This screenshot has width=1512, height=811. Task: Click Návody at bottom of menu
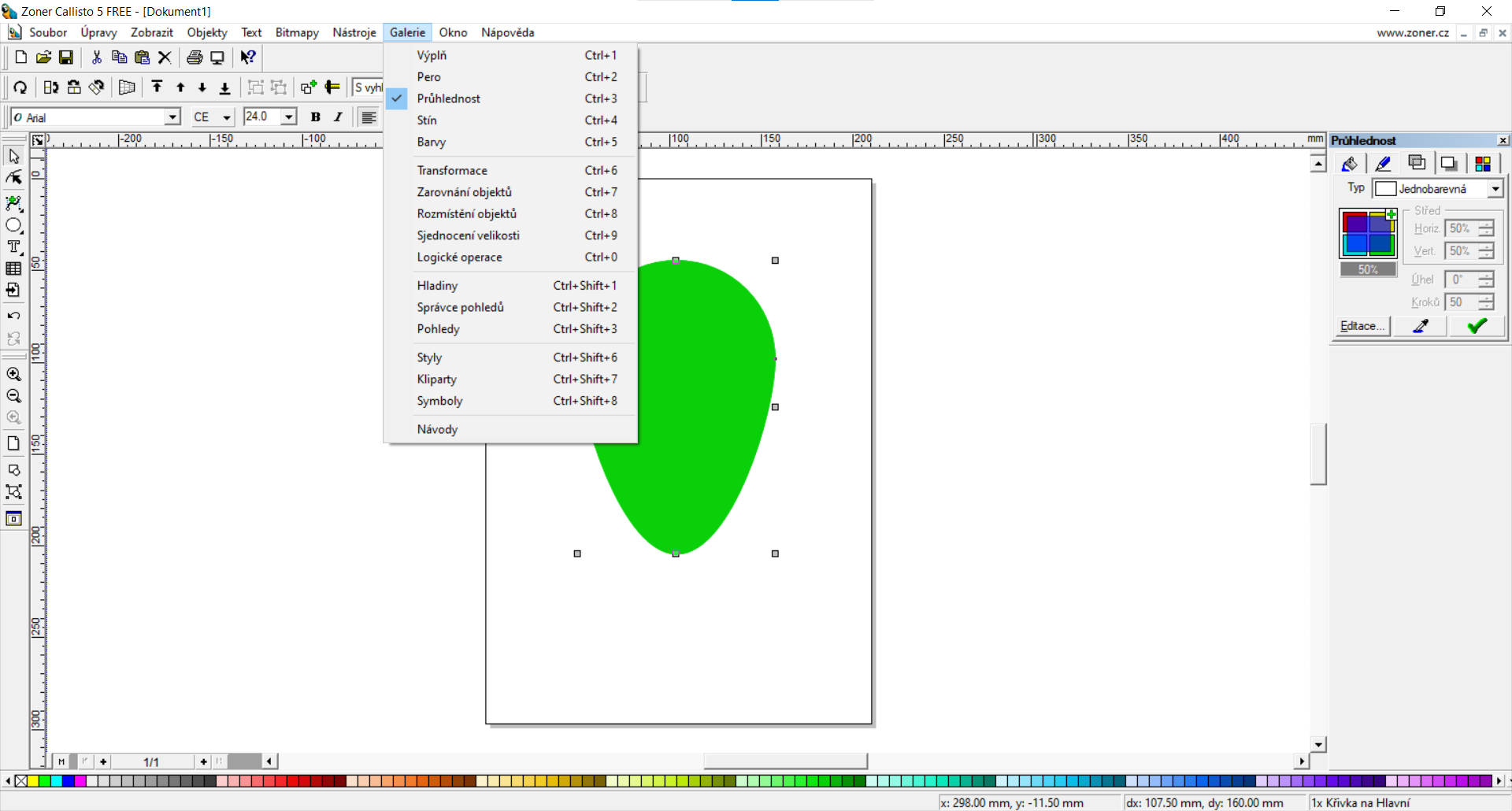(510, 430)
